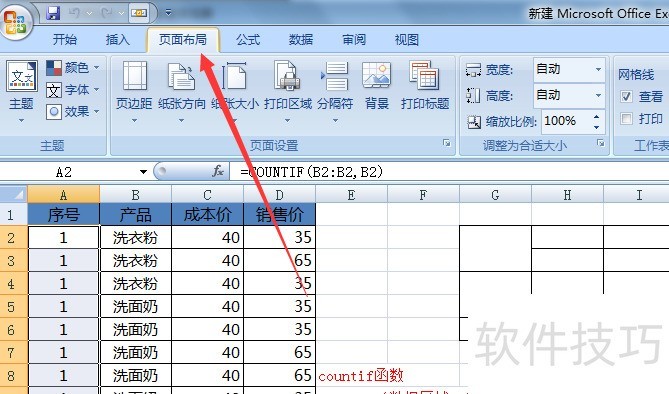Launch the 调整为合适大小 dialog launcher
Viewport: 669px width, 394px height.
(601, 143)
